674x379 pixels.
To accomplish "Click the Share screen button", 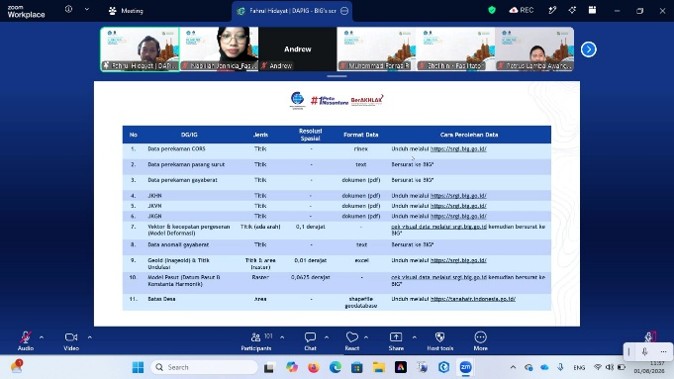I will click(x=396, y=341).
